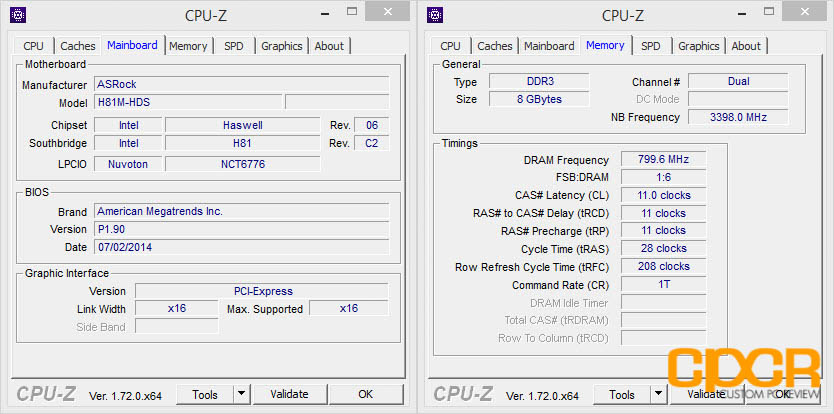The image size is (834, 414).
Task: Click FSB:DRAM ratio value 1:6
Action: pyautogui.click(x=663, y=177)
